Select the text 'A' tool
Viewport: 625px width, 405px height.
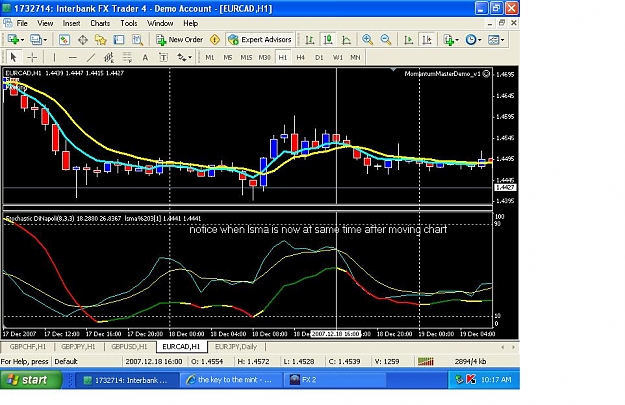(x=145, y=57)
